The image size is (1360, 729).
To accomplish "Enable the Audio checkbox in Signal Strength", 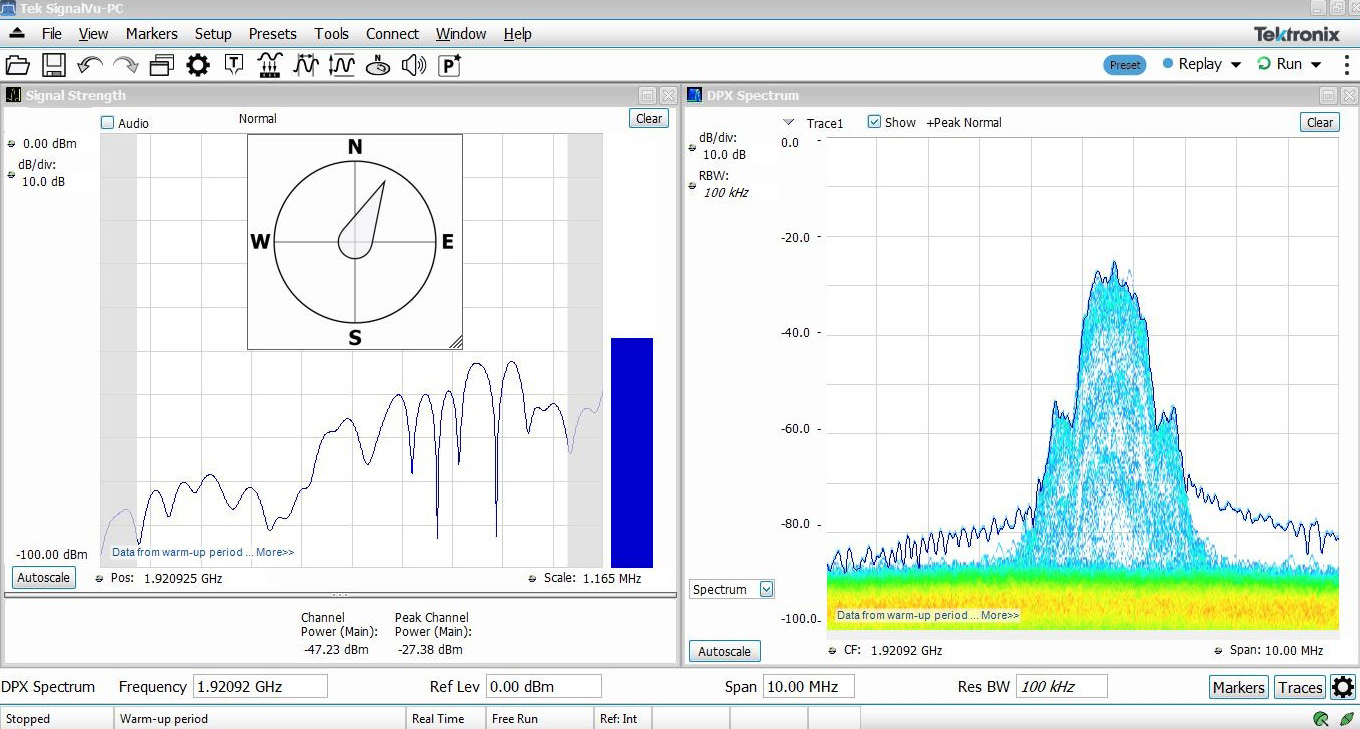I will coord(106,122).
